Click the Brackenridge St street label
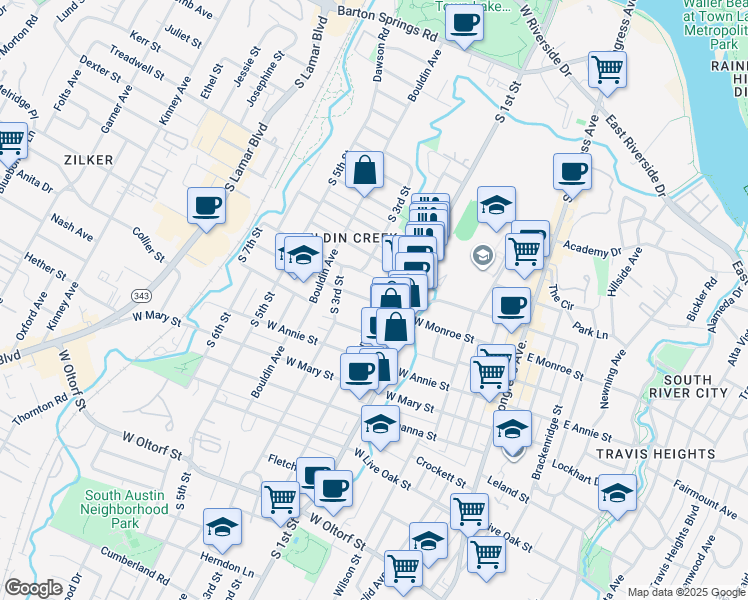 (x=548, y=443)
